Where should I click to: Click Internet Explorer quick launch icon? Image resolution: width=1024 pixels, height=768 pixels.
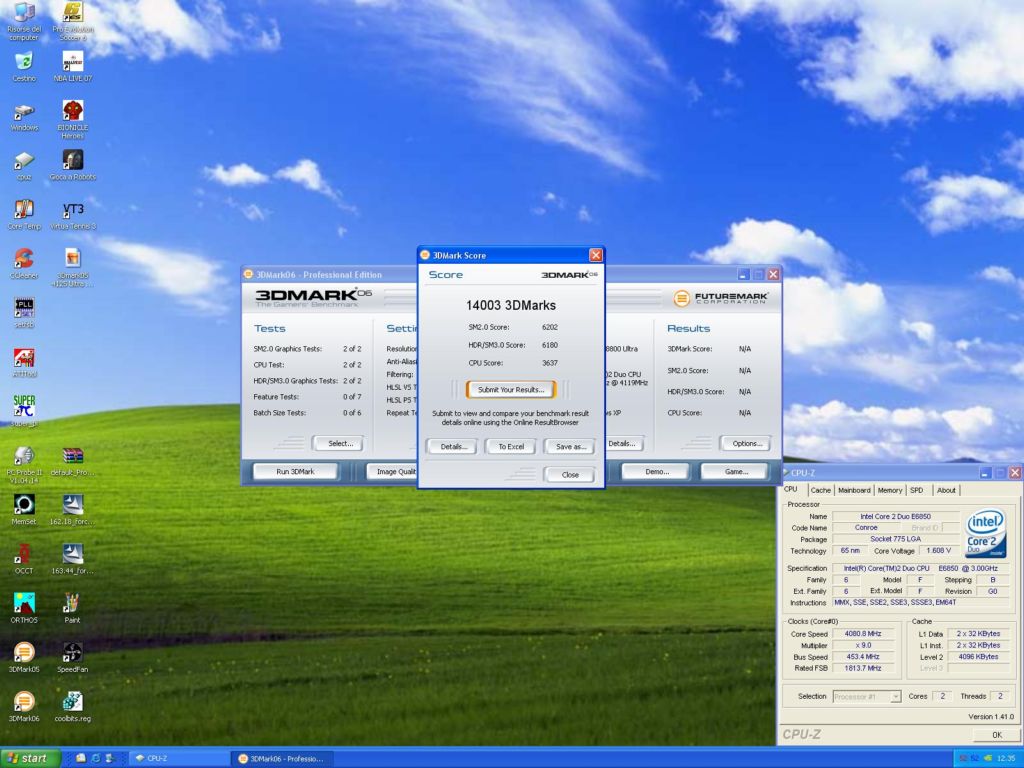95,758
